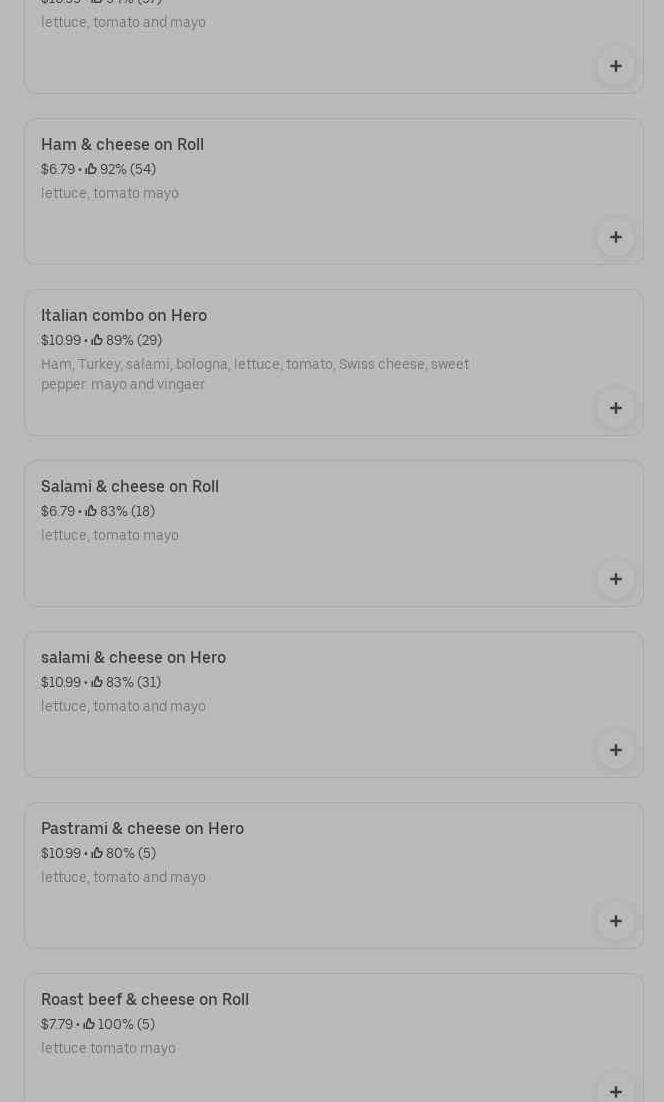Open the Ham & cheese on Roll item title
The width and height of the screenshot is (664, 1102).
tap(122, 145)
